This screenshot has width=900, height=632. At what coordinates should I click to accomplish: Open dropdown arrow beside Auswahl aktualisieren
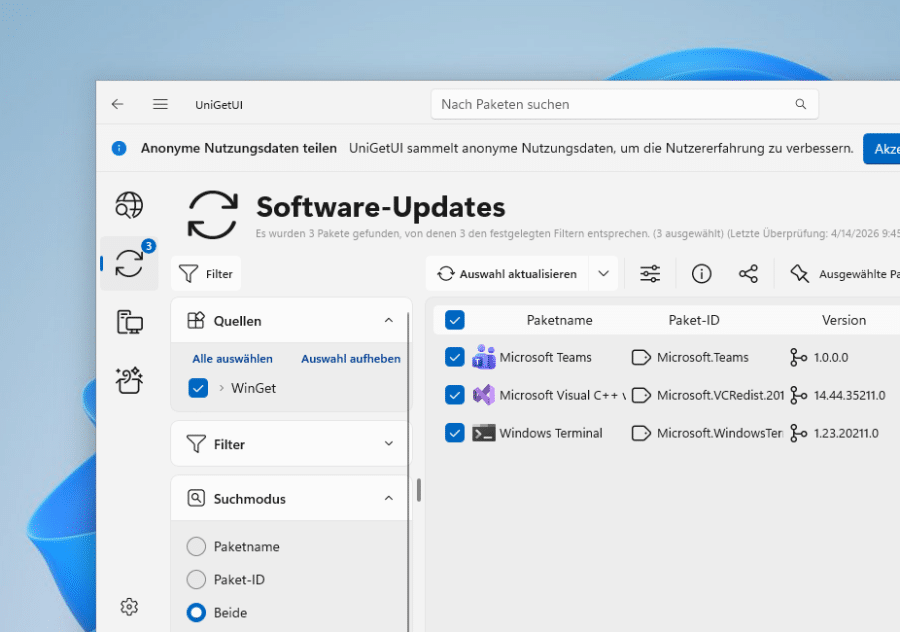coord(603,274)
